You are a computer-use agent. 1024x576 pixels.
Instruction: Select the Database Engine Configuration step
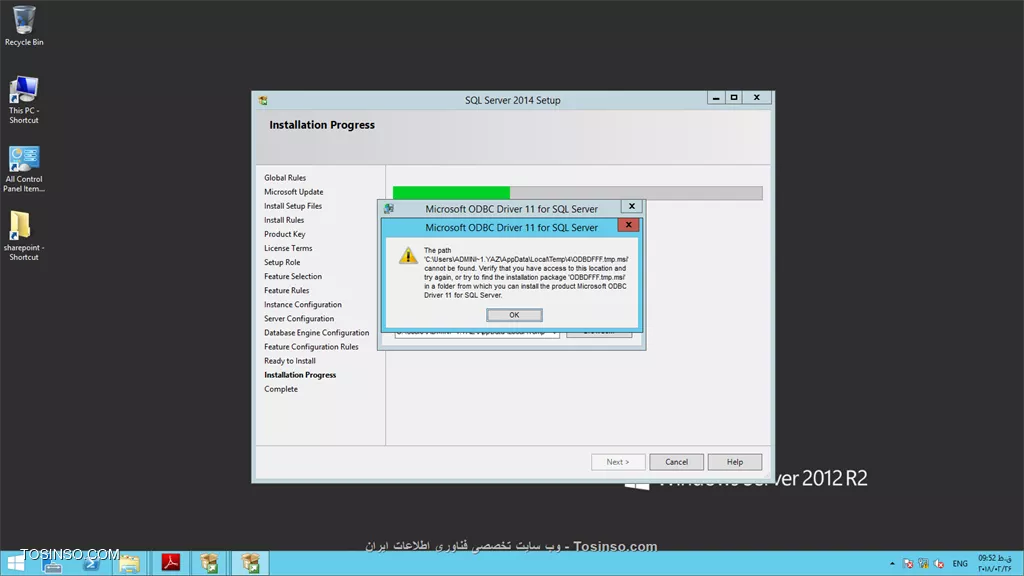[x=316, y=333]
